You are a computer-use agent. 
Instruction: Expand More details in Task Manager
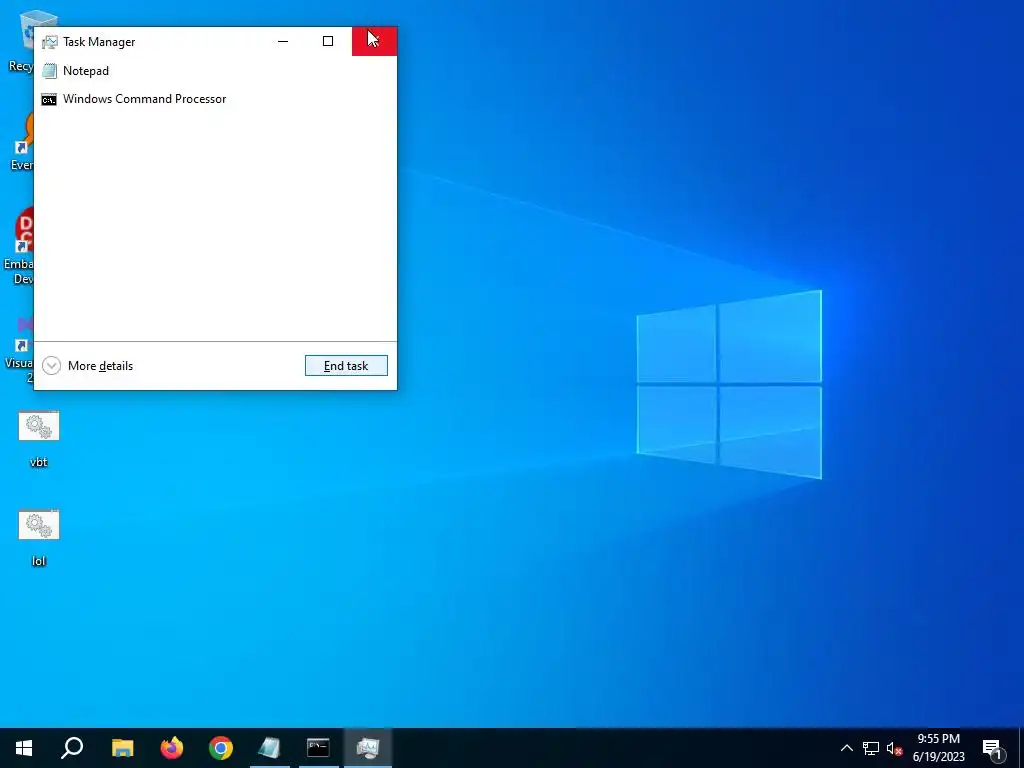pos(88,366)
